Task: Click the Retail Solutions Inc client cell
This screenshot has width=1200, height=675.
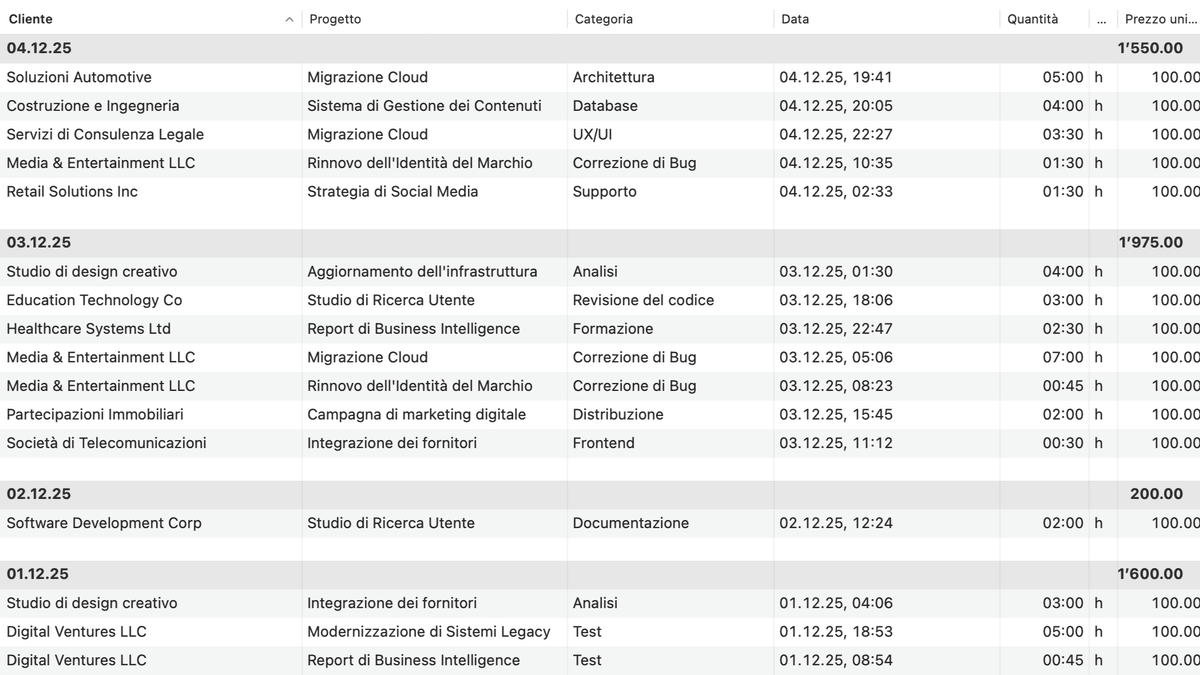Action: (73, 191)
